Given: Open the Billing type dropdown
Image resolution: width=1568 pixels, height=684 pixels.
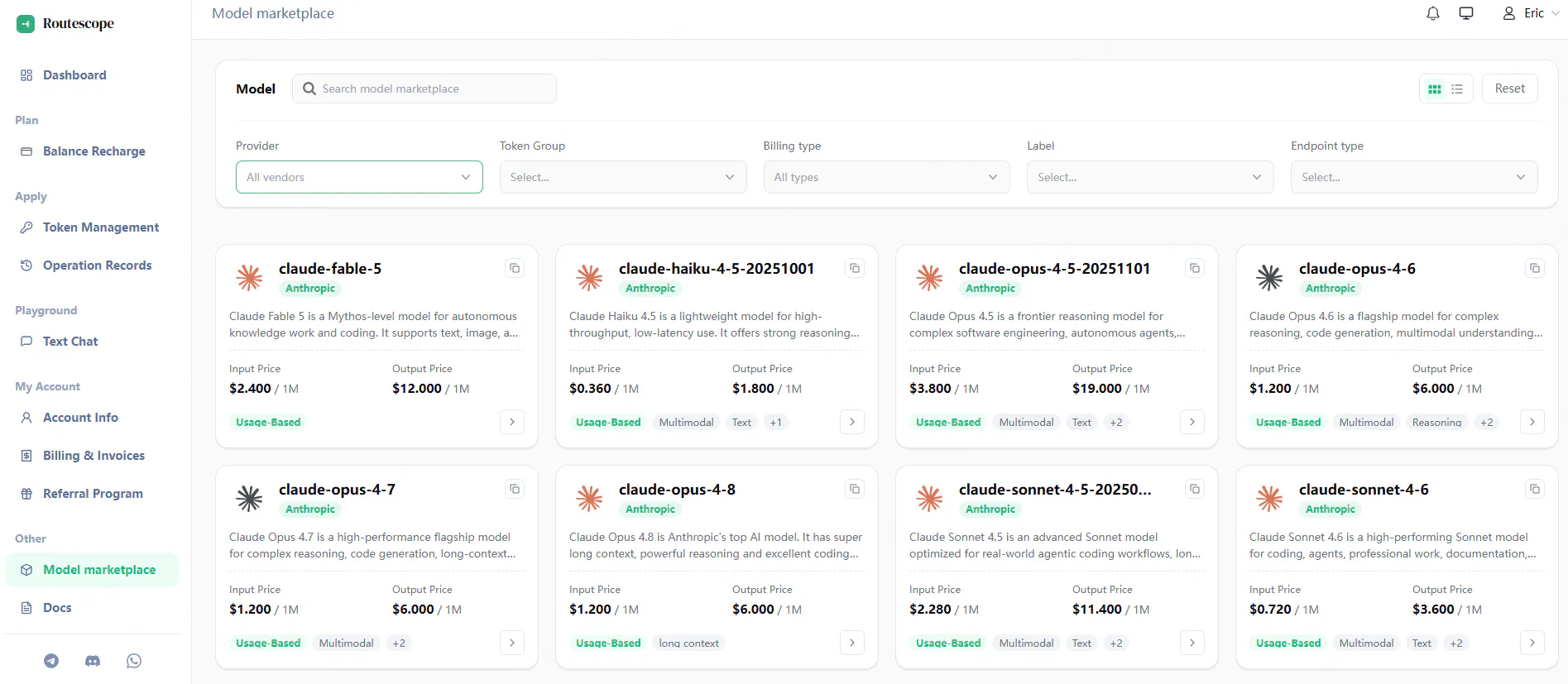Looking at the screenshot, I should coord(886,177).
